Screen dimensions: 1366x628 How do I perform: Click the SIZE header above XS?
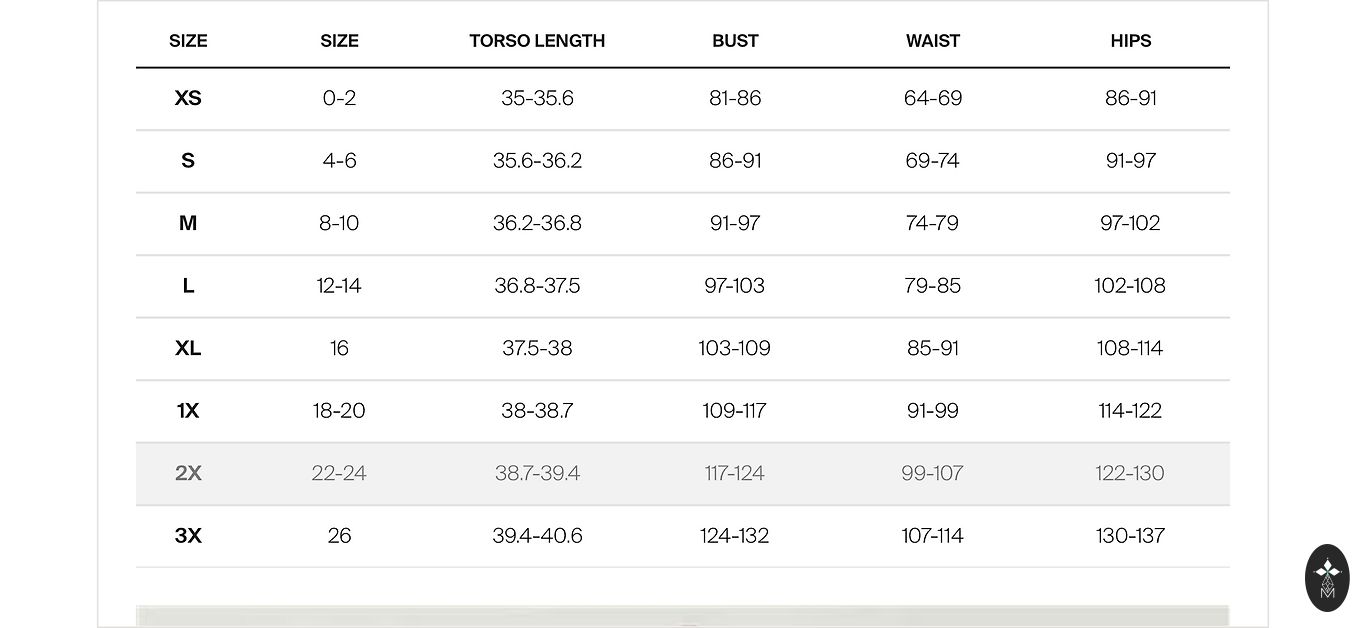(188, 41)
